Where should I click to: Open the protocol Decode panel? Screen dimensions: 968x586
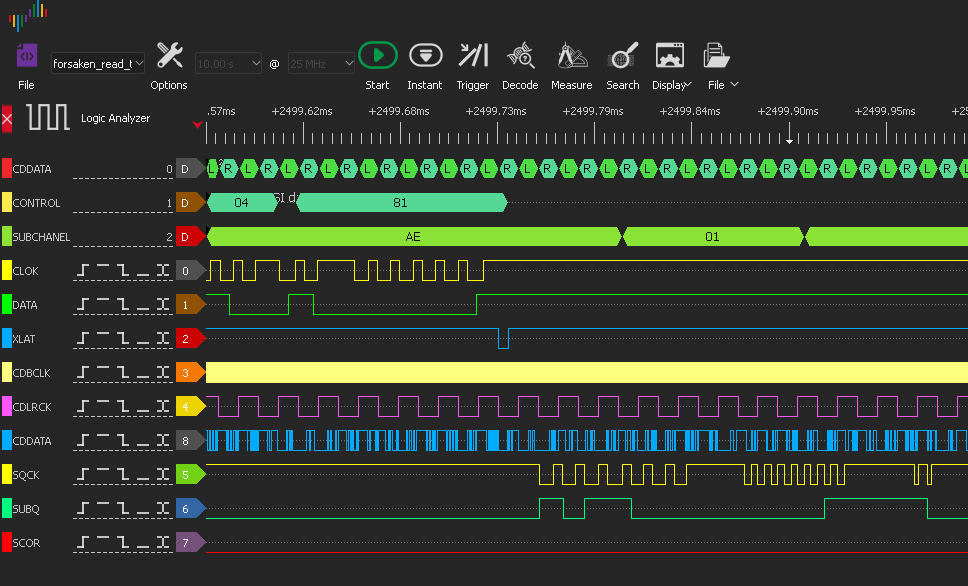520,56
